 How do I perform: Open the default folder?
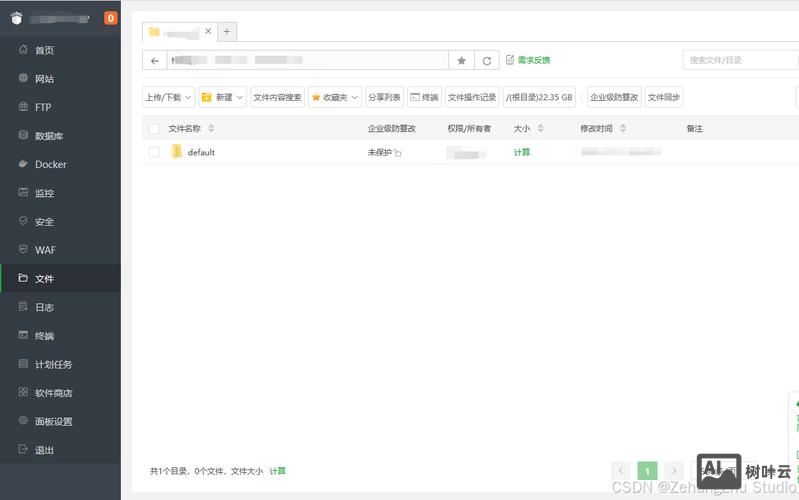(x=201, y=152)
